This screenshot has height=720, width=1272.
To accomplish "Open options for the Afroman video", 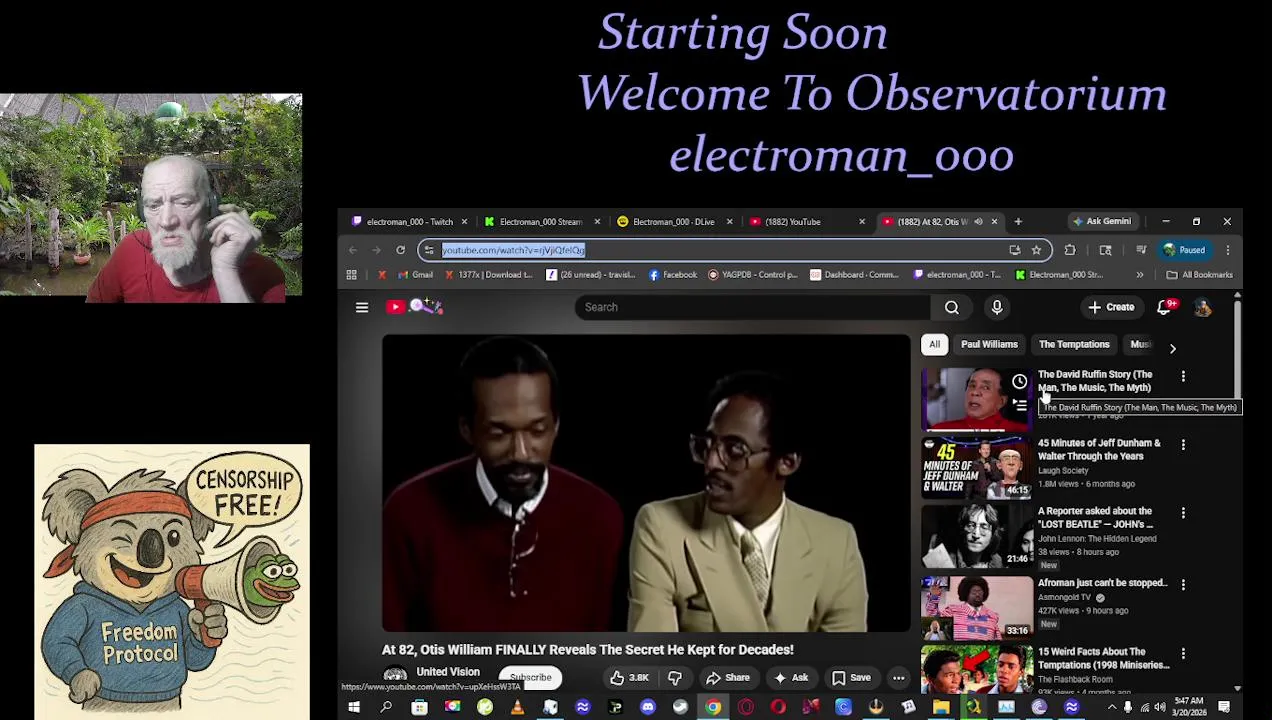I will 1183,585.
